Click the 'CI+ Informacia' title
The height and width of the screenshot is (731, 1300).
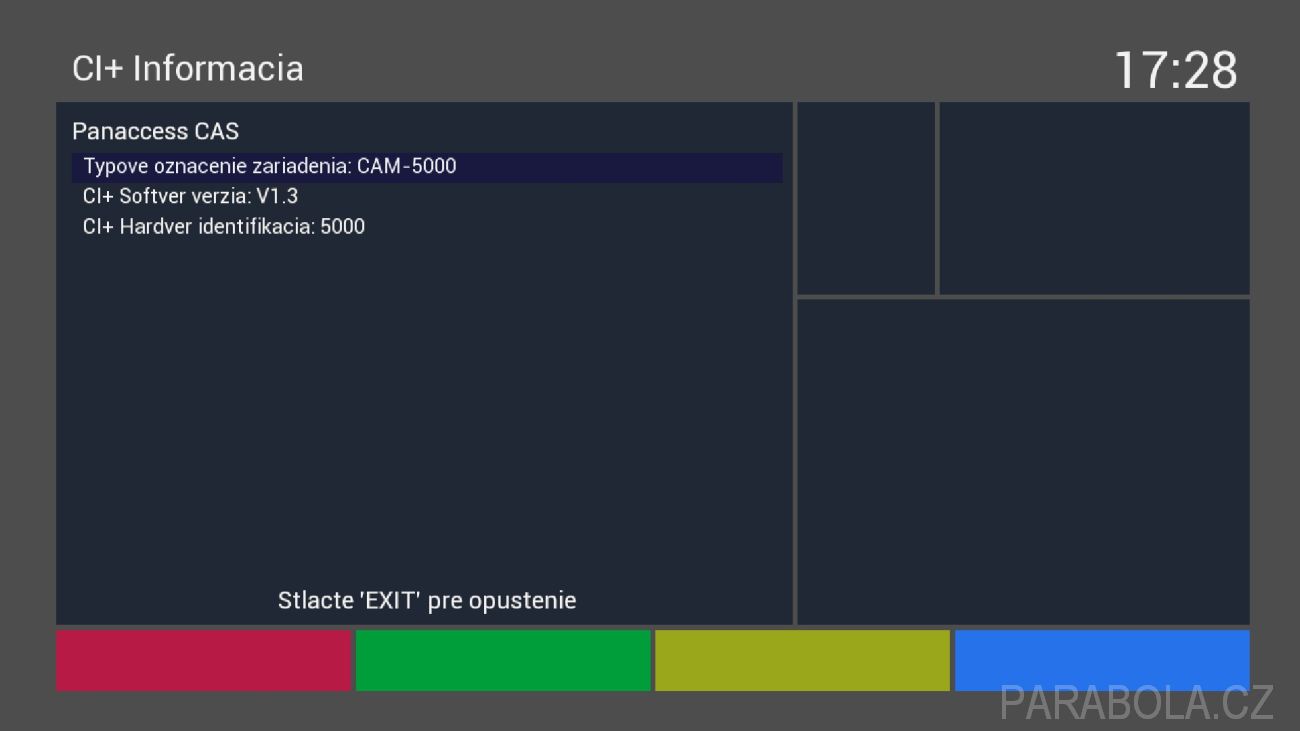[x=188, y=68]
